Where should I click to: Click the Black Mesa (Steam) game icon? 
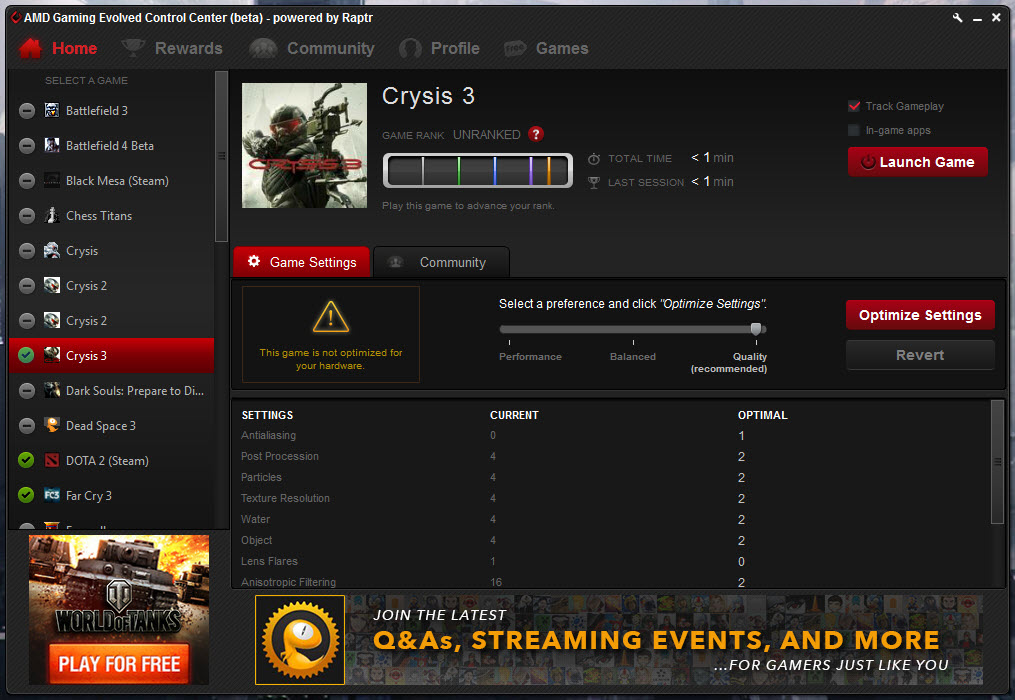coord(52,180)
